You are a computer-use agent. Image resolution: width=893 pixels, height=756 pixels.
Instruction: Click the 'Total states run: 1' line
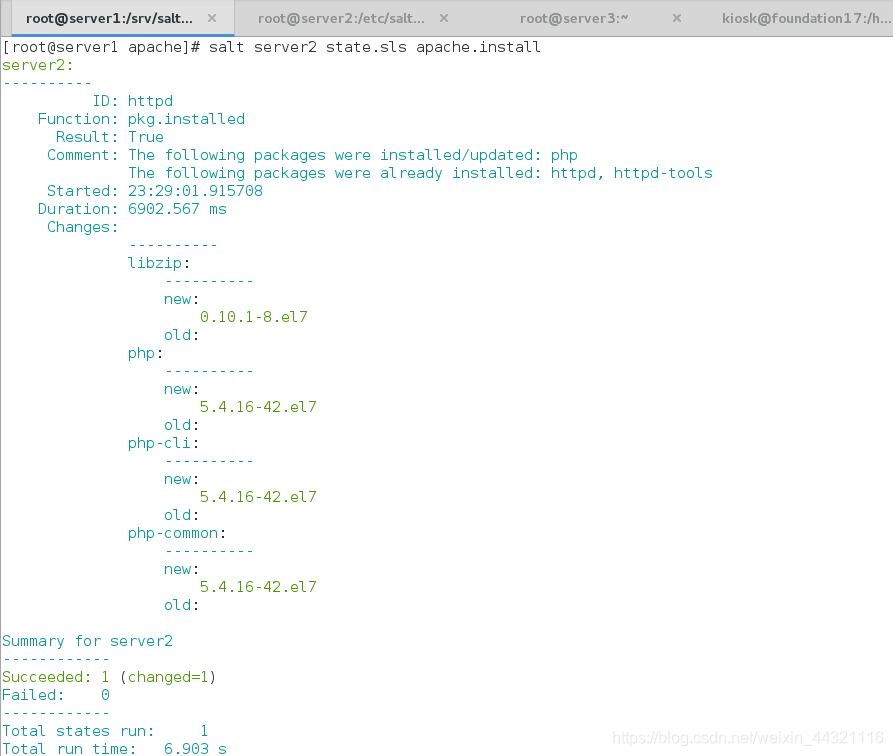[105, 731]
